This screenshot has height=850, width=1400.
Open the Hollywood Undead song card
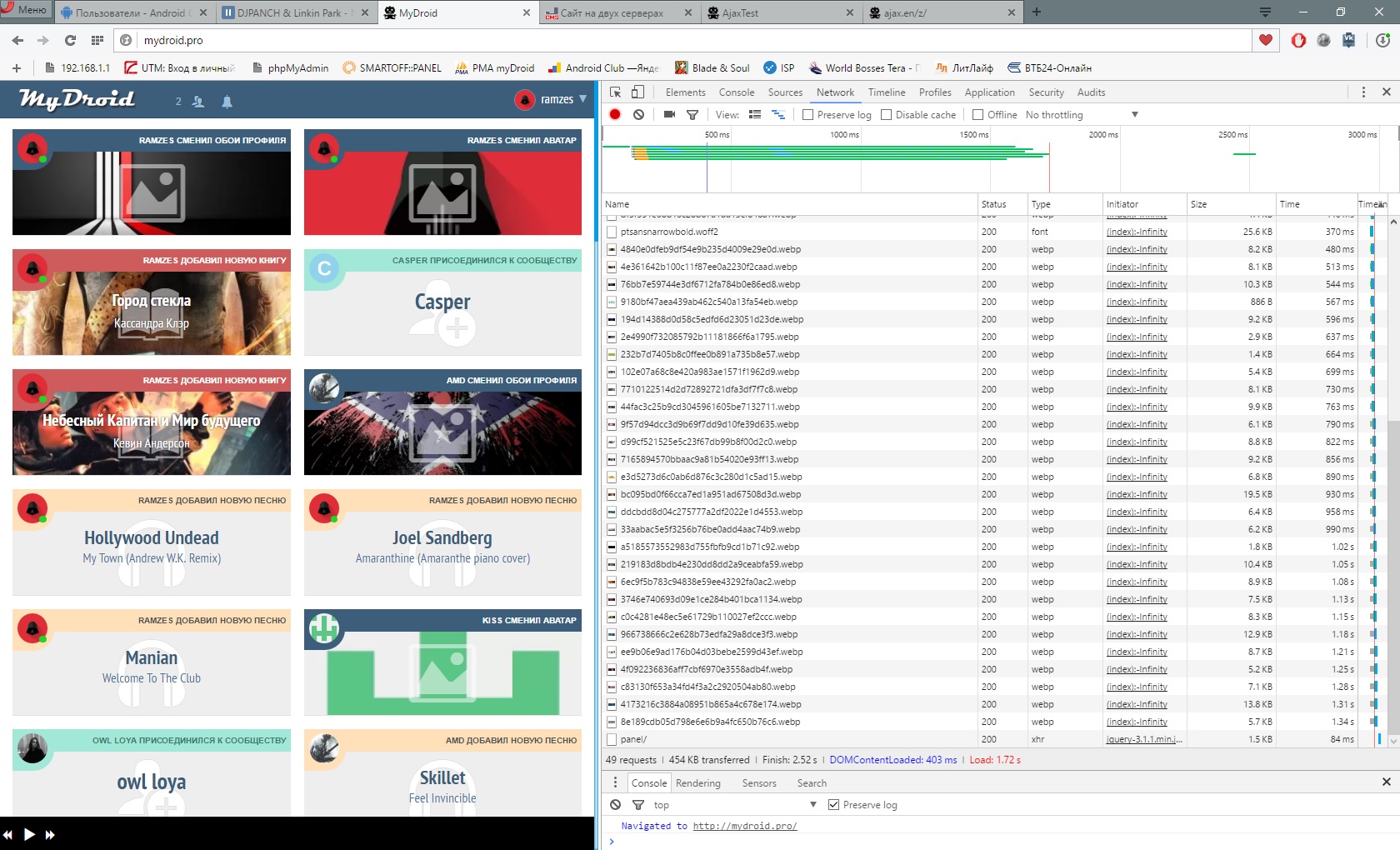152,542
